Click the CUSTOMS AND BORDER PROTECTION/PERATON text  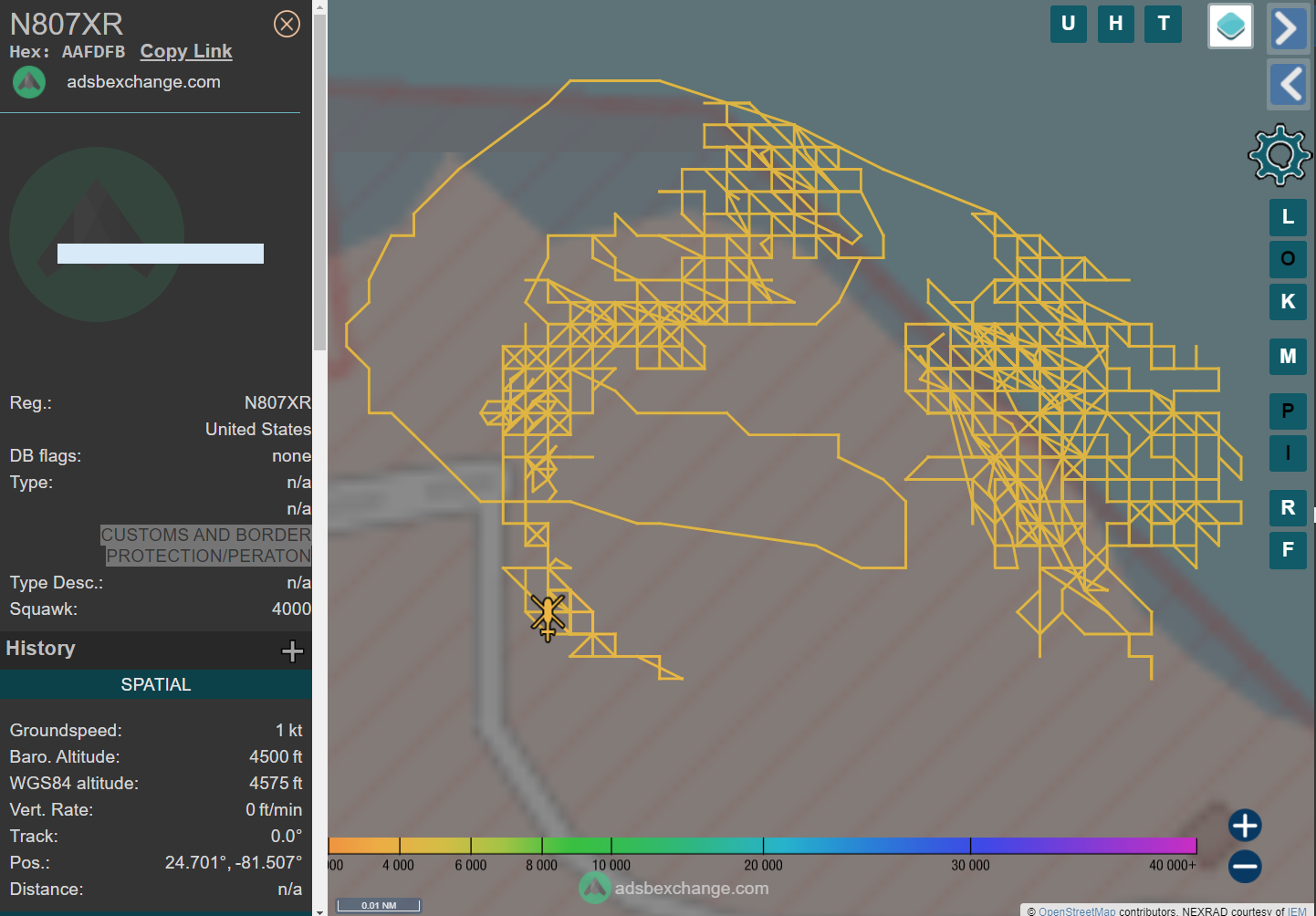tap(206, 546)
